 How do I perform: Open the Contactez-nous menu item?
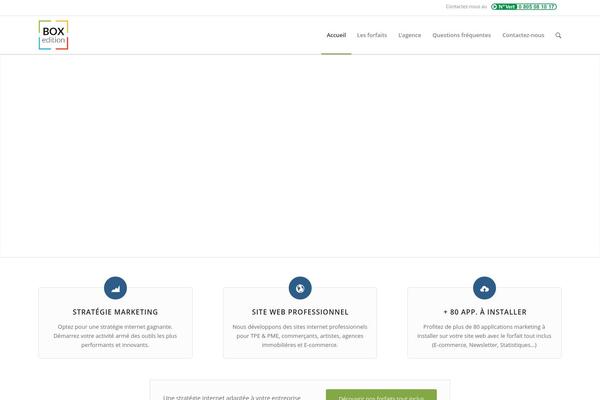(523, 35)
